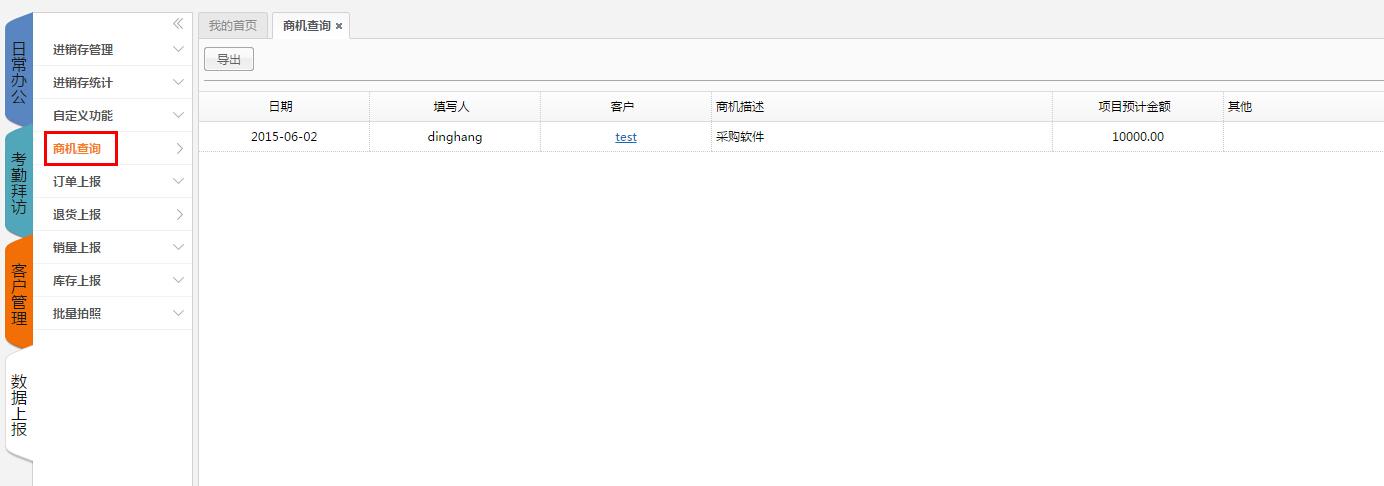Click the 项目预计金额 column header

point(1134,107)
